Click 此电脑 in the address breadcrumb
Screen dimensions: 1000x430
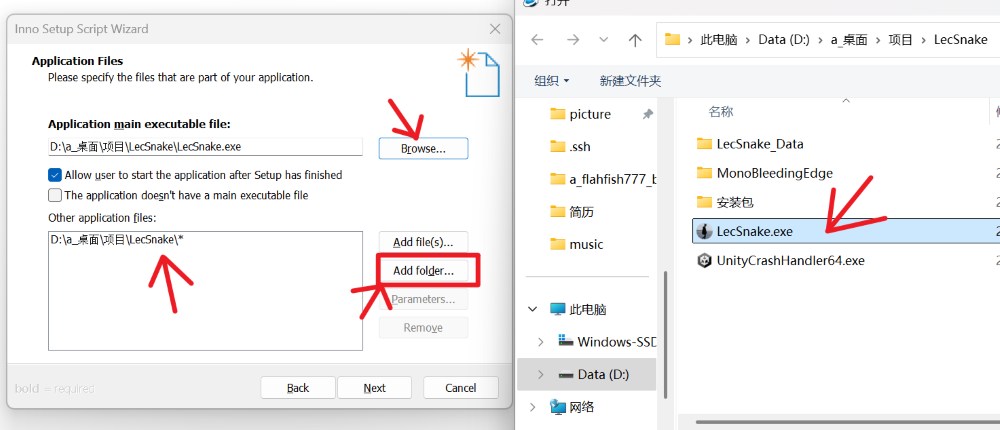coord(719,40)
